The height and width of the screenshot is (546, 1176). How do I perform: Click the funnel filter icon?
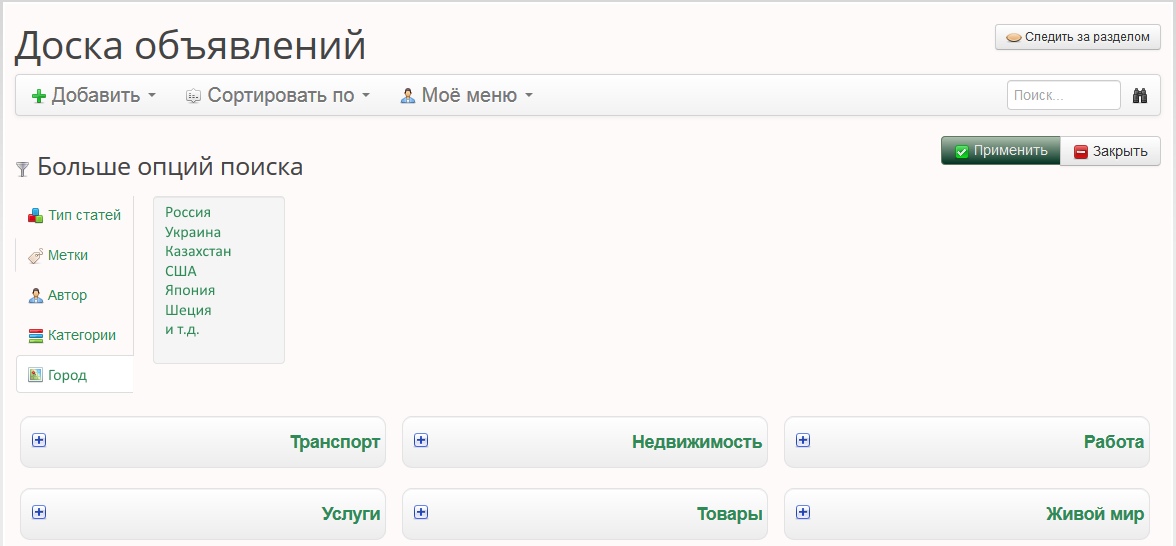tap(22, 169)
